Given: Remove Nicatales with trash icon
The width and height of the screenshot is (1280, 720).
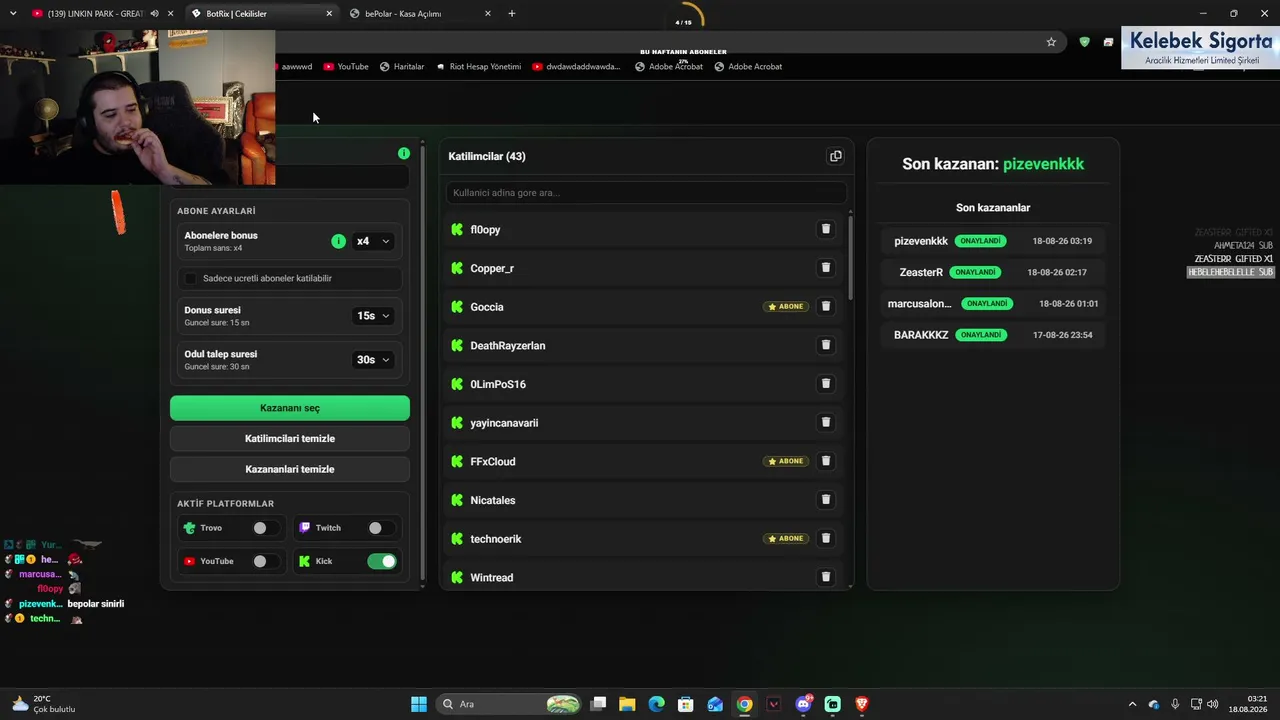Looking at the screenshot, I should (x=826, y=500).
